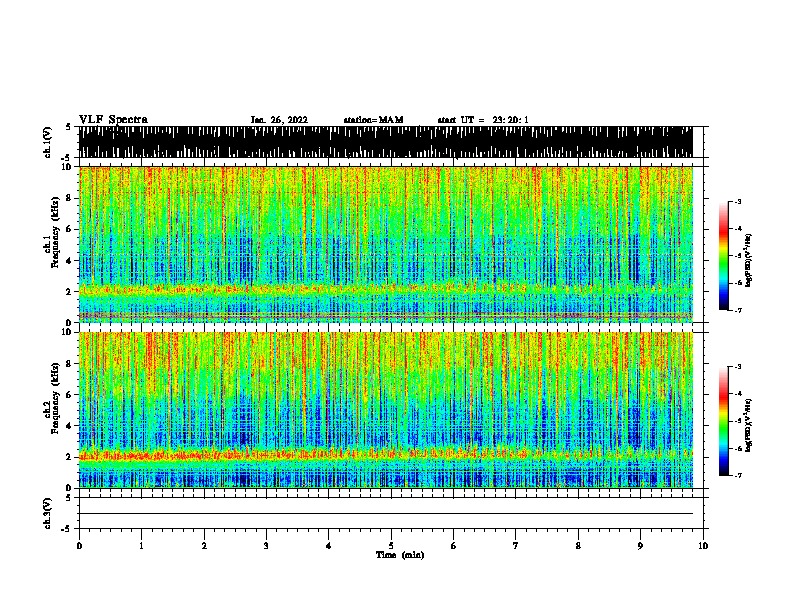
Task: Click the "8" kHz tick of ch.1 spectrogram
Action: 69,198
